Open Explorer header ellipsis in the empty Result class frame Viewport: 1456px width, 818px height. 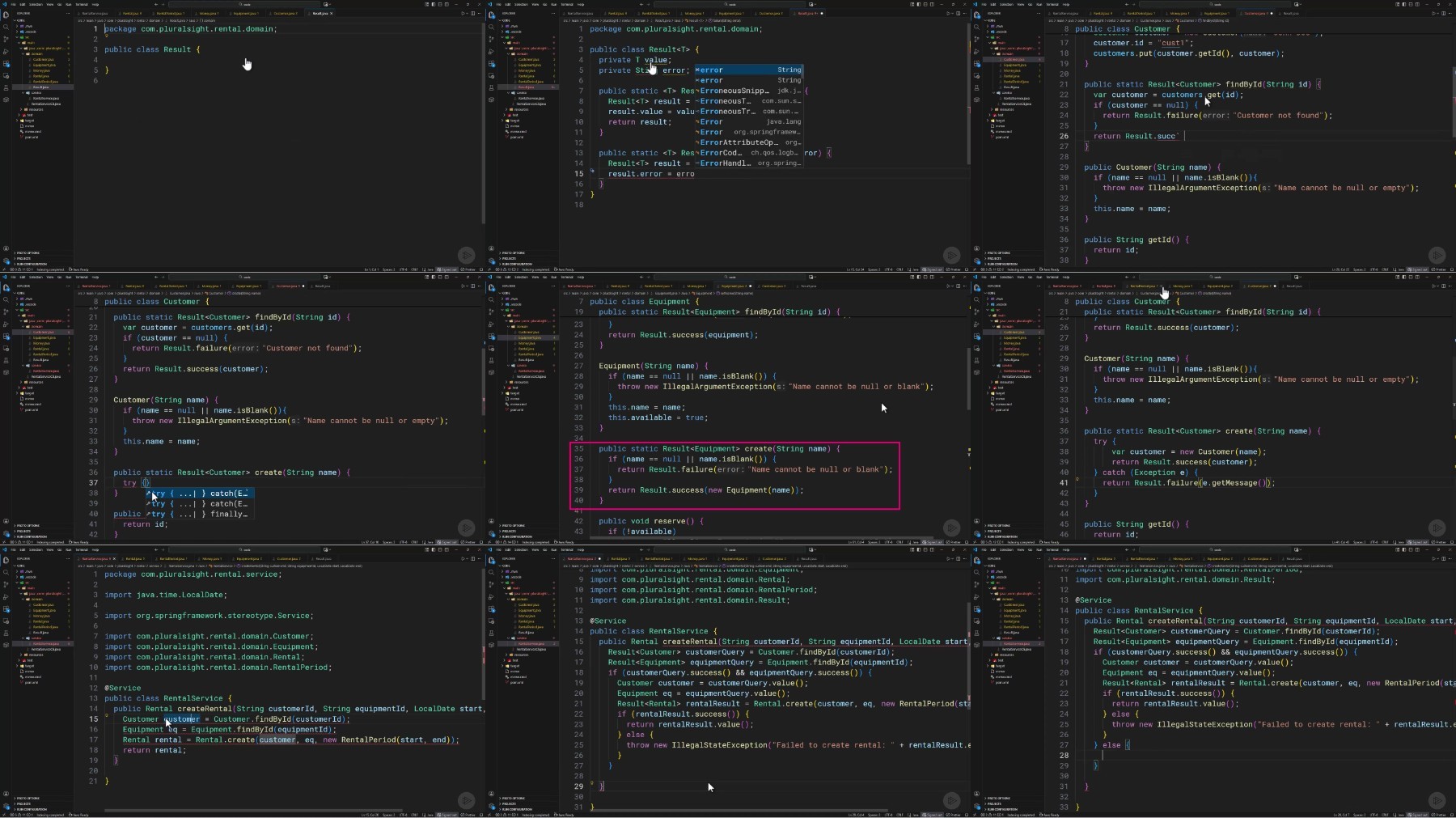click(x=68, y=13)
